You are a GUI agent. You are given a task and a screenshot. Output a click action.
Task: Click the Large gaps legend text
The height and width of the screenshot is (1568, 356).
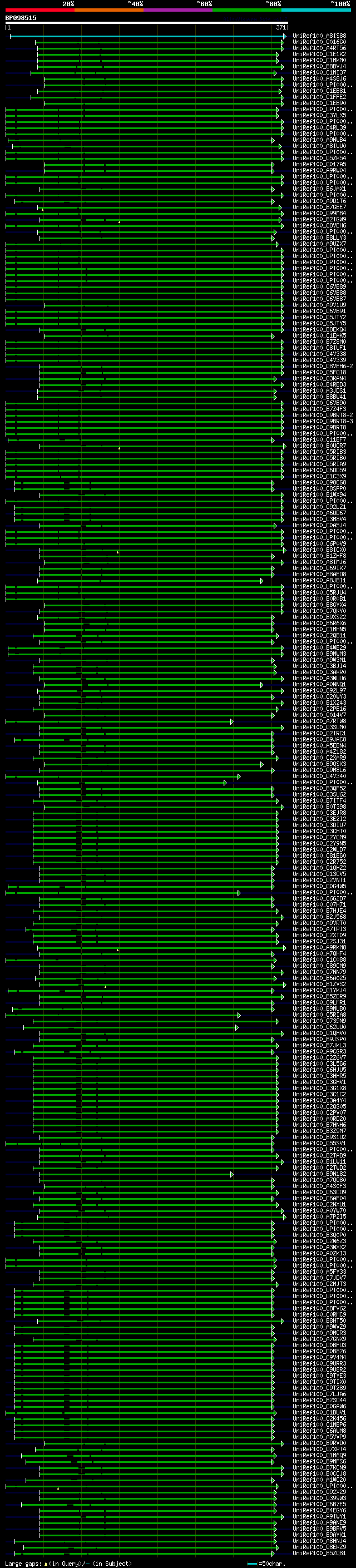tap(68, 1564)
